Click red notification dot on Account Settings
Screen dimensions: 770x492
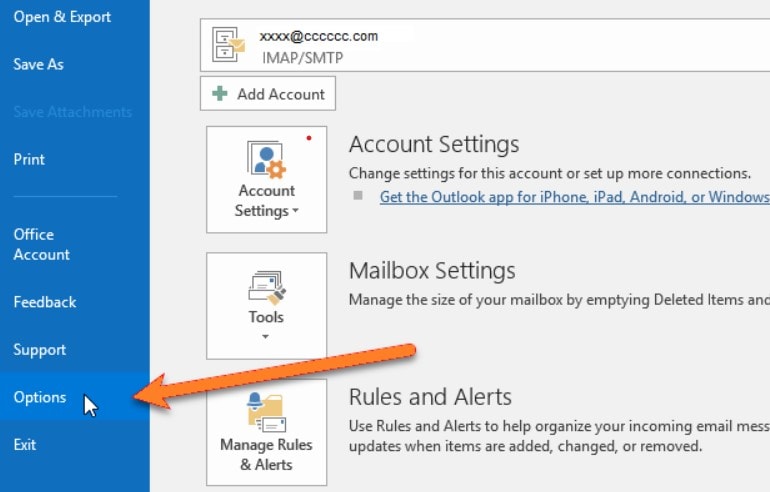(x=309, y=138)
